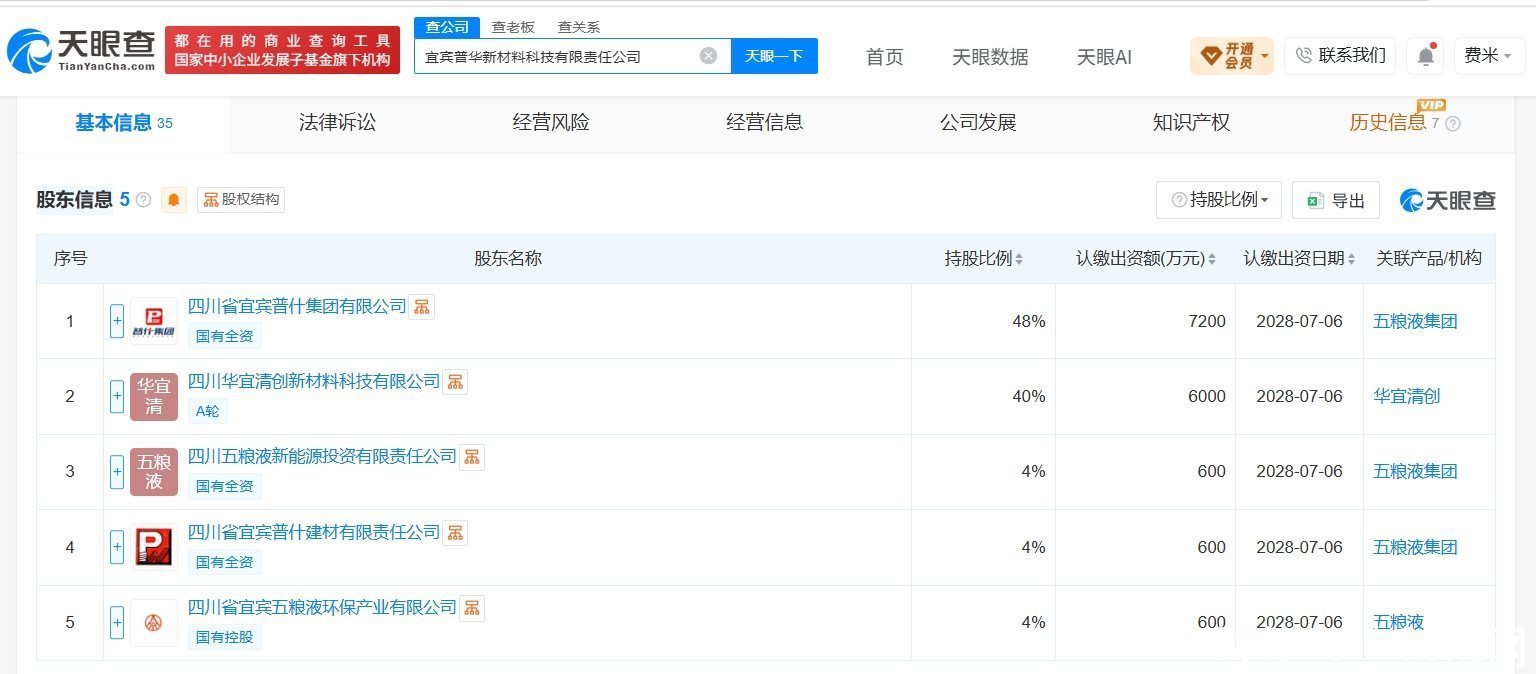The height and width of the screenshot is (674, 1536).
Task: Open 天眼AI in top navigation
Action: (x=1104, y=57)
